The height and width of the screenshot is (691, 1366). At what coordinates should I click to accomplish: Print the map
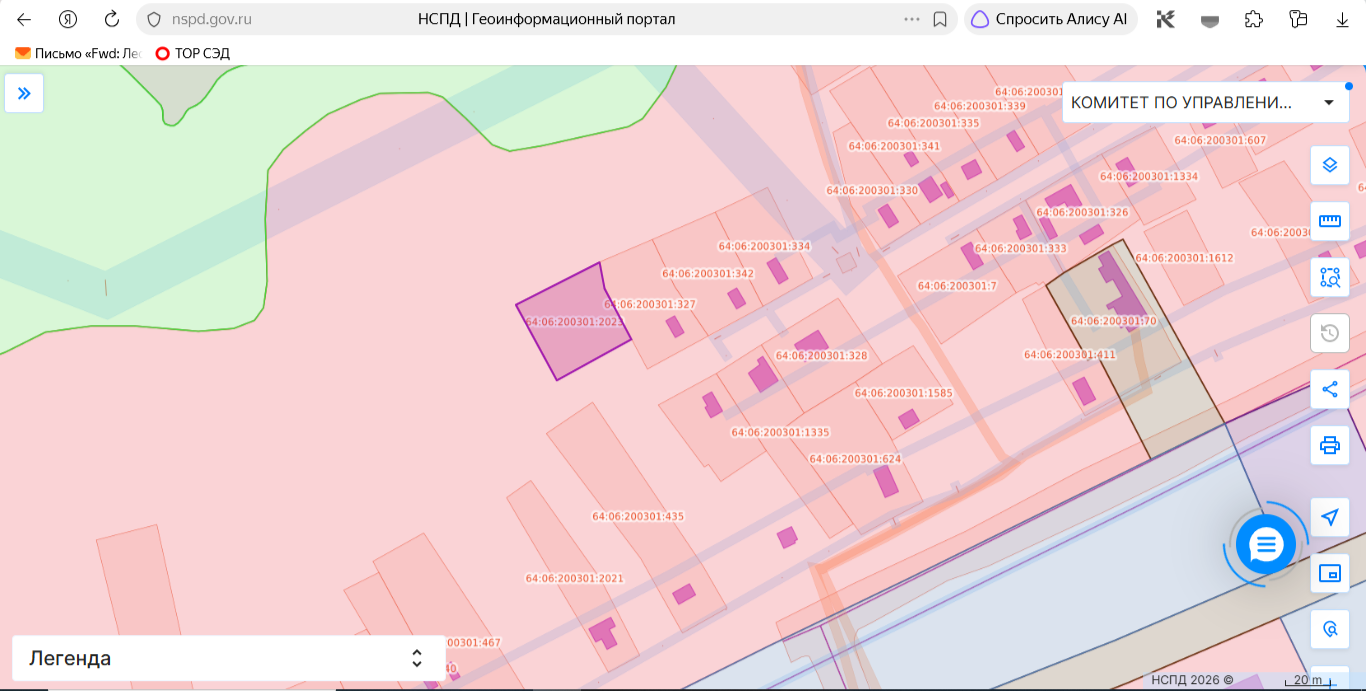click(x=1329, y=445)
